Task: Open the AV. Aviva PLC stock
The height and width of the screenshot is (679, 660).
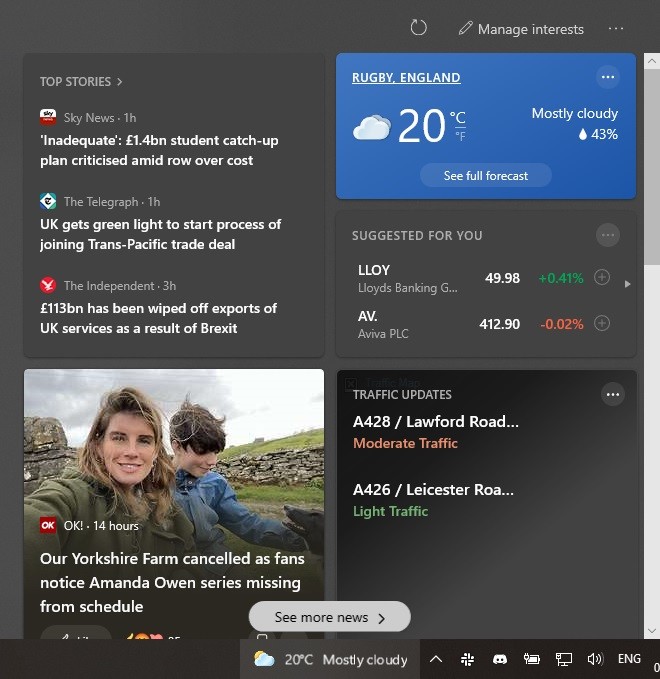Action: pos(437,324)
